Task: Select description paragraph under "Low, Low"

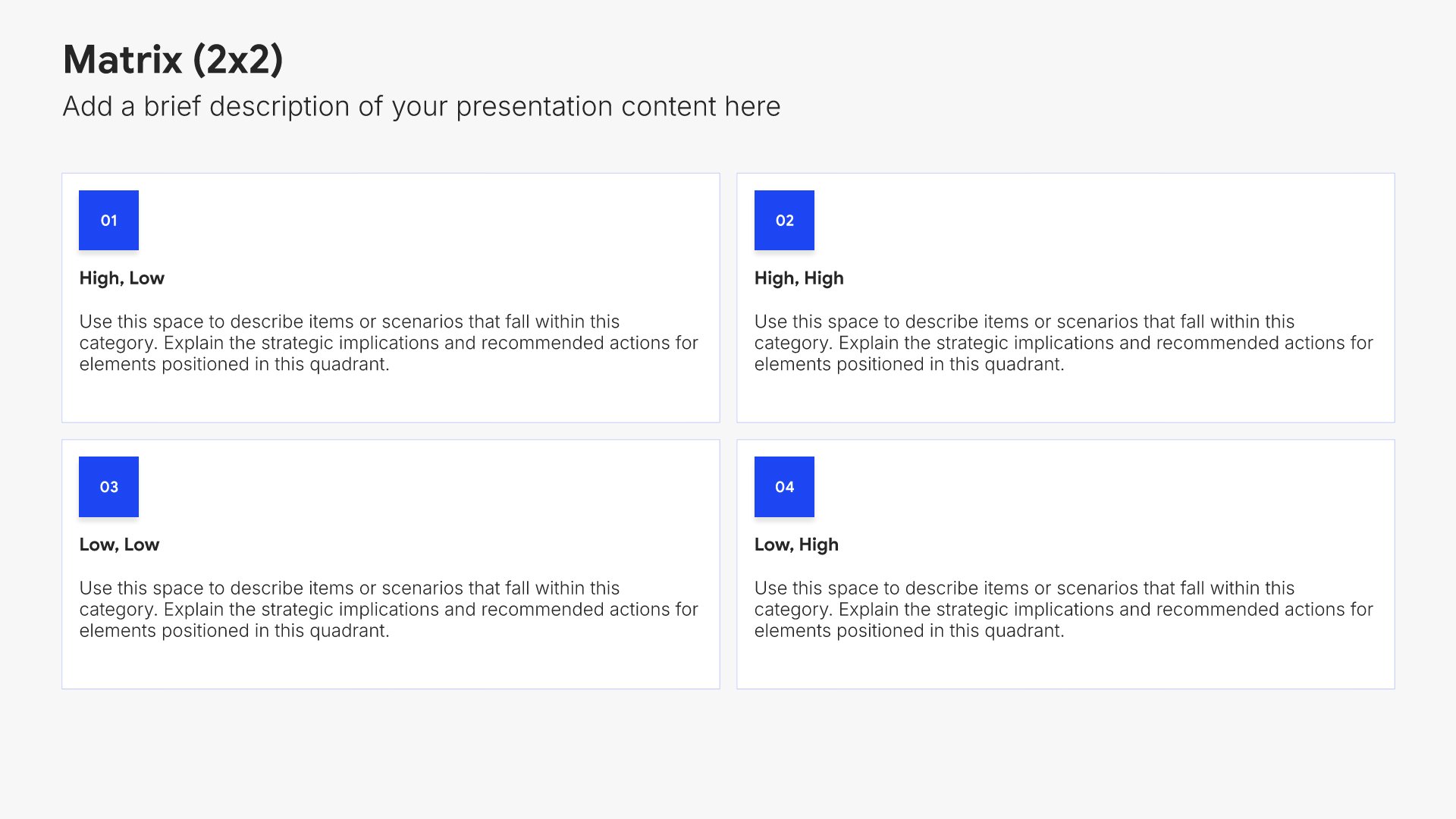Action: 388,609
